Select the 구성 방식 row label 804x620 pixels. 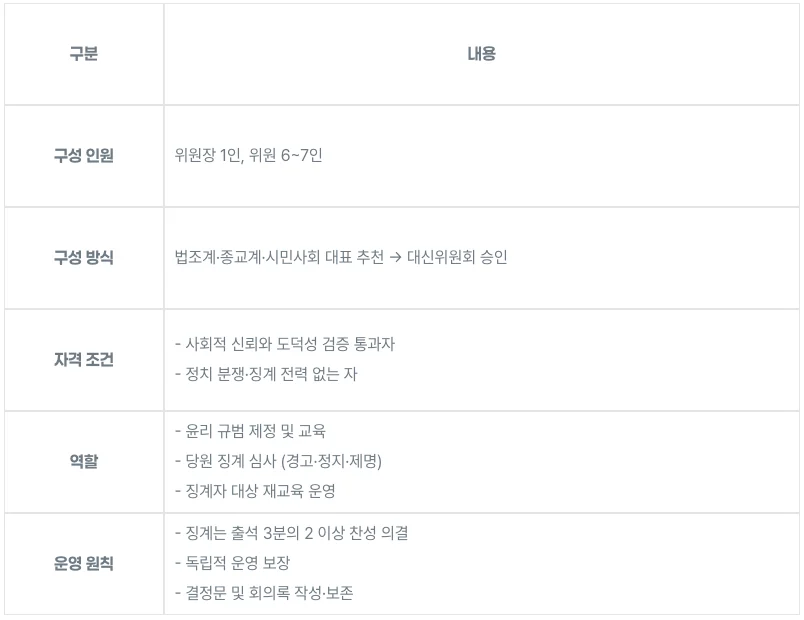[83, 258]
